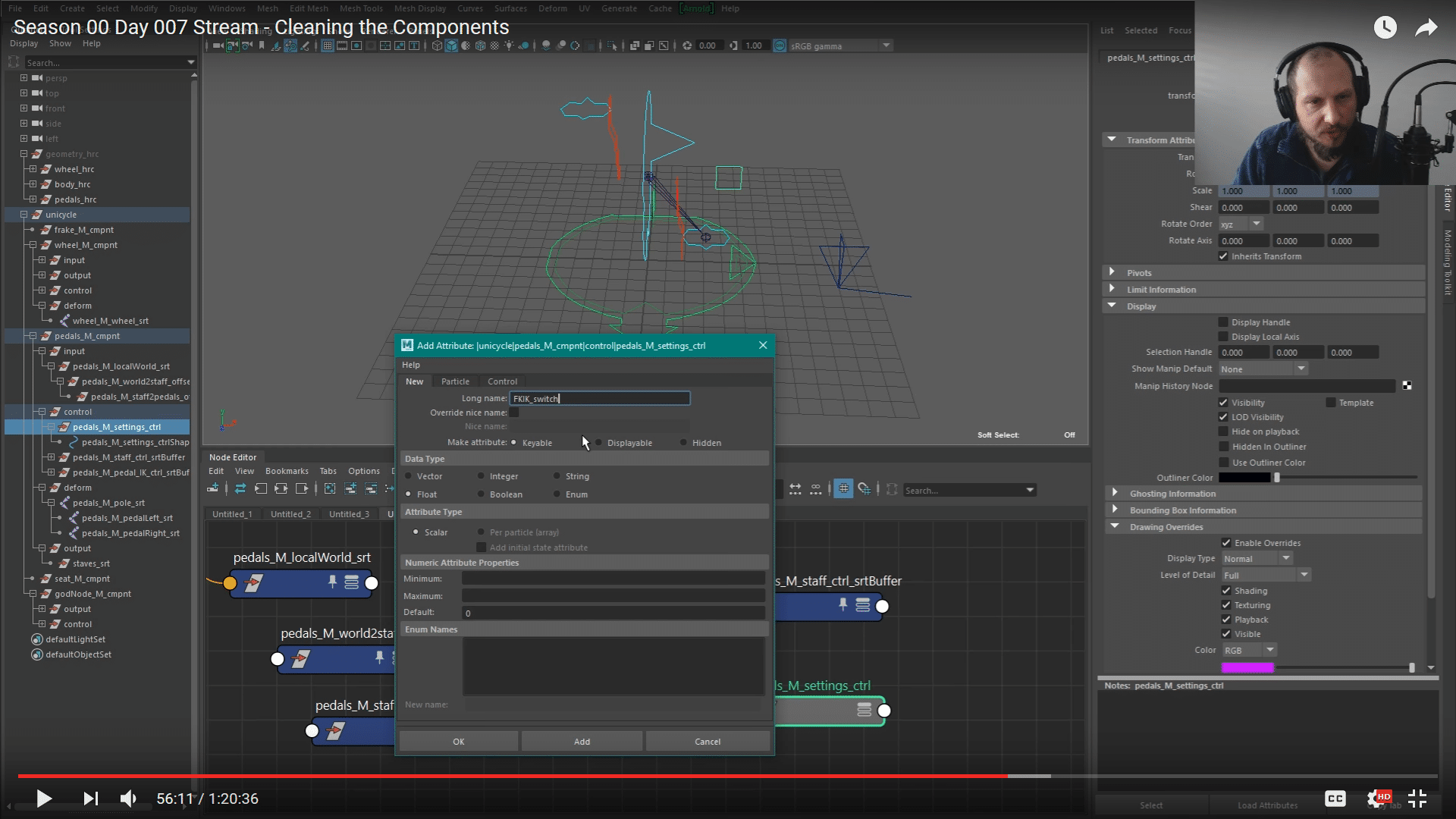
Task: Click view mode icon on pedals_M_settings_ctrl node
Action: pos(864,710)
